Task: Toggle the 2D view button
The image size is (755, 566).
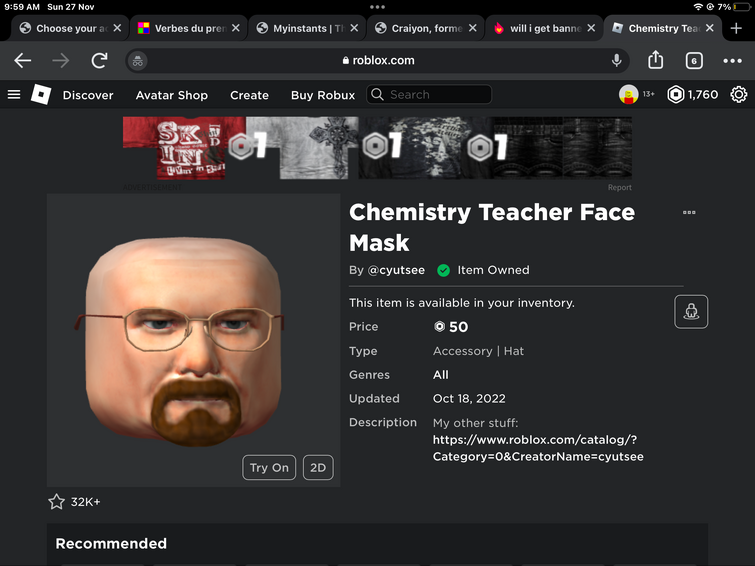Action: click(318, 467)
